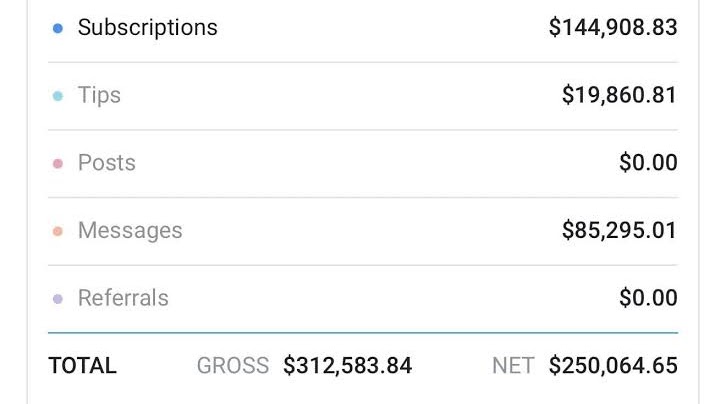The image size is (726, 404).
Task: Click the TOTAL label
Action: 82,366
